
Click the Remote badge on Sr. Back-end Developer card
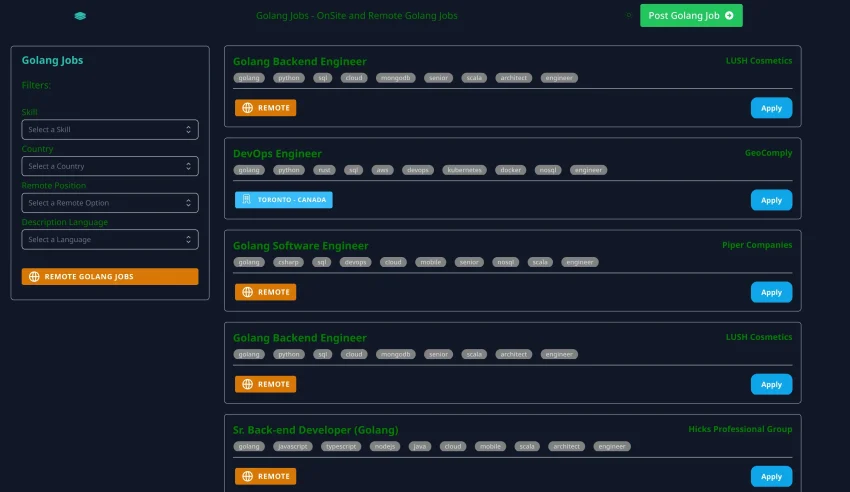tap(266, 476)
